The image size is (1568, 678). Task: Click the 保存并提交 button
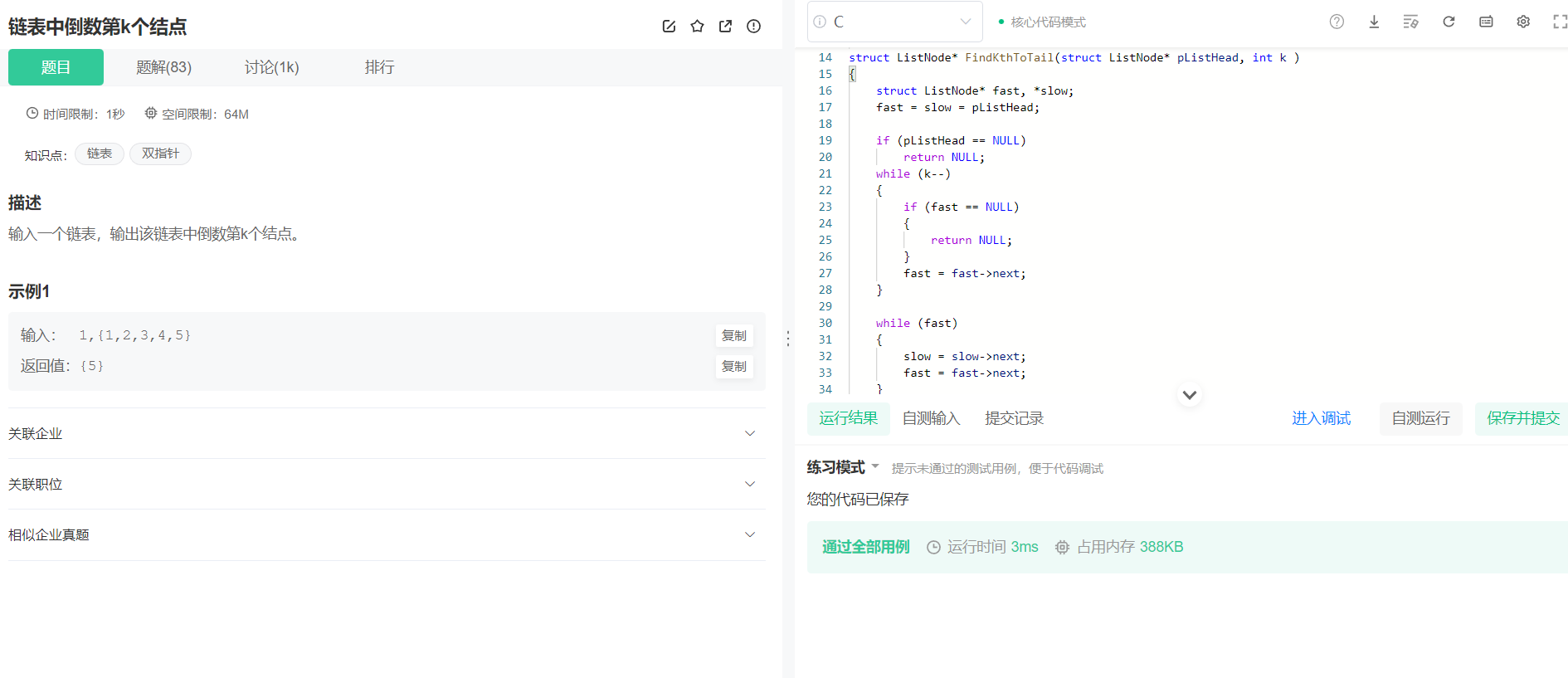[1522, 418]
